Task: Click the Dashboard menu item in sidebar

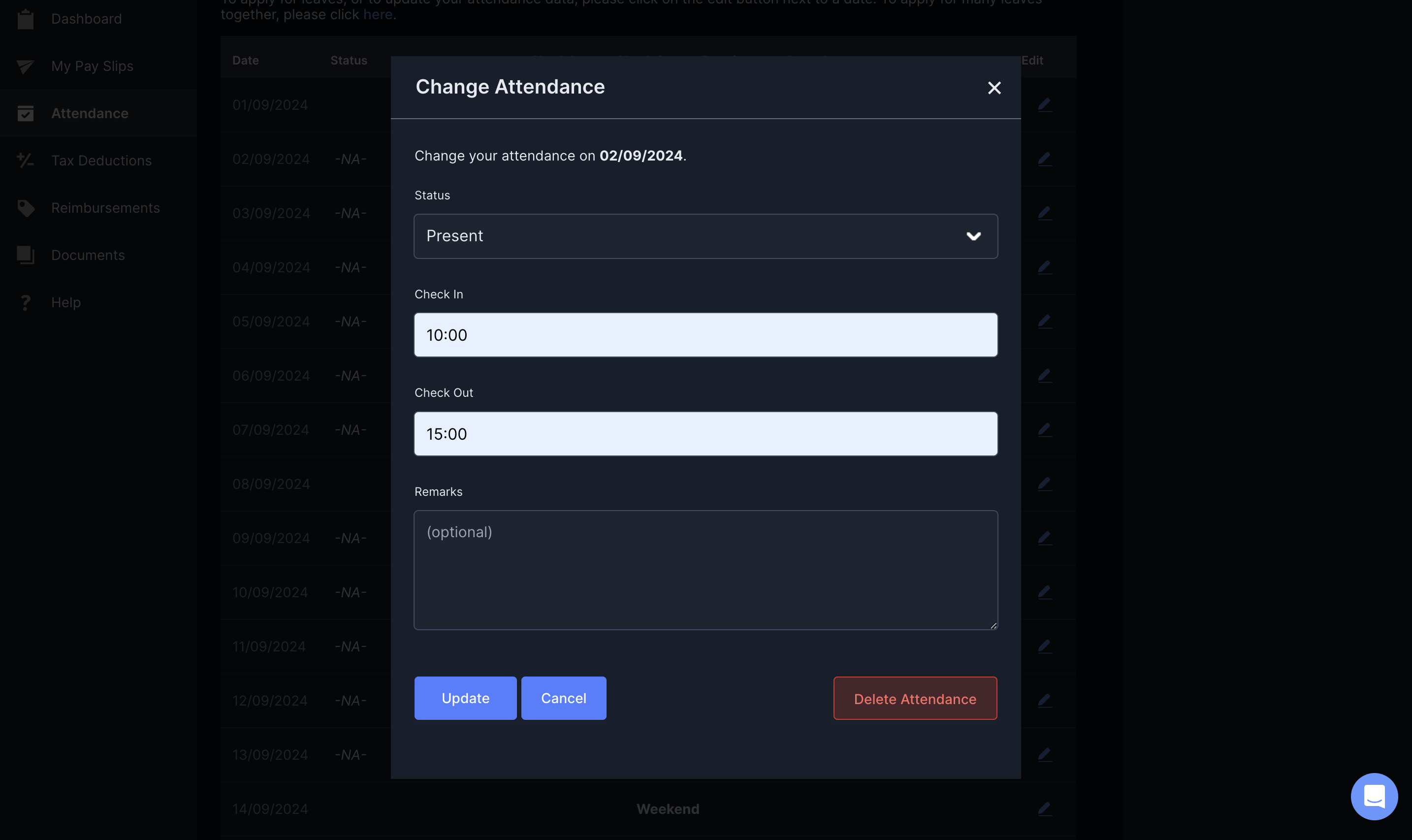Action: point(86,18)
